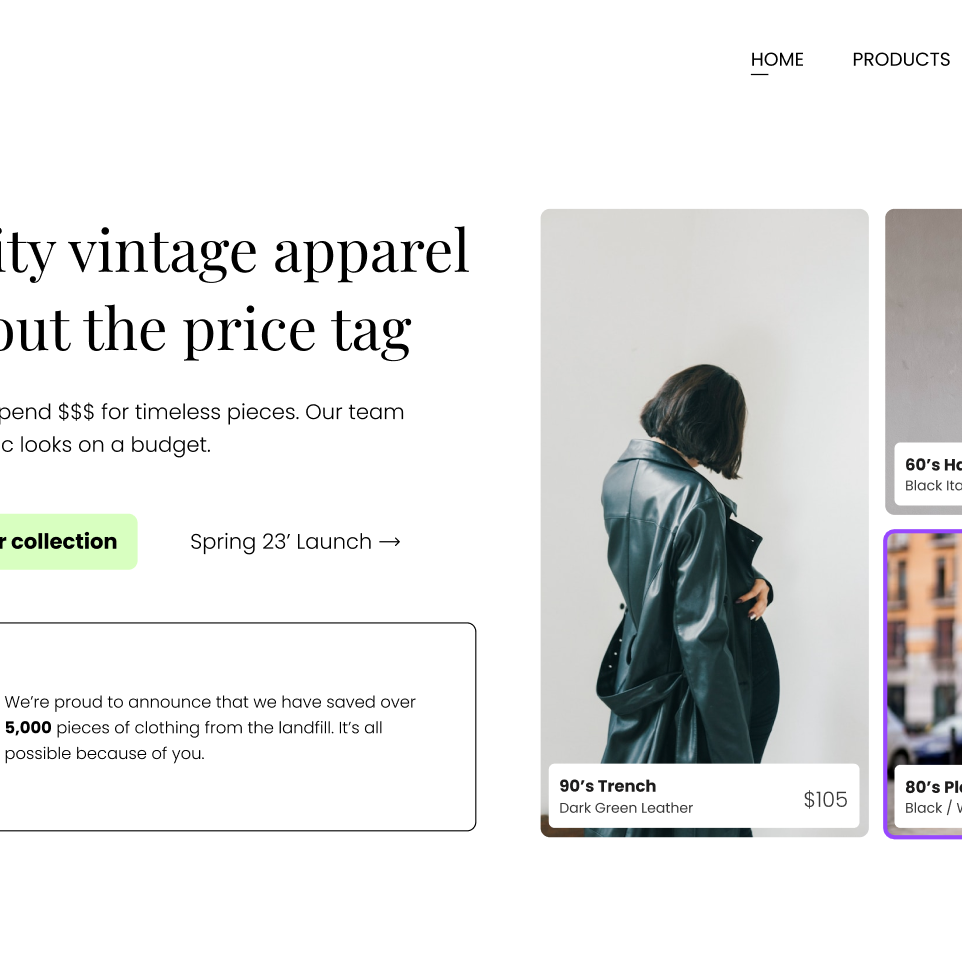Click the $105 price label
Screen dimensions: 962x962
click(825, 799)
